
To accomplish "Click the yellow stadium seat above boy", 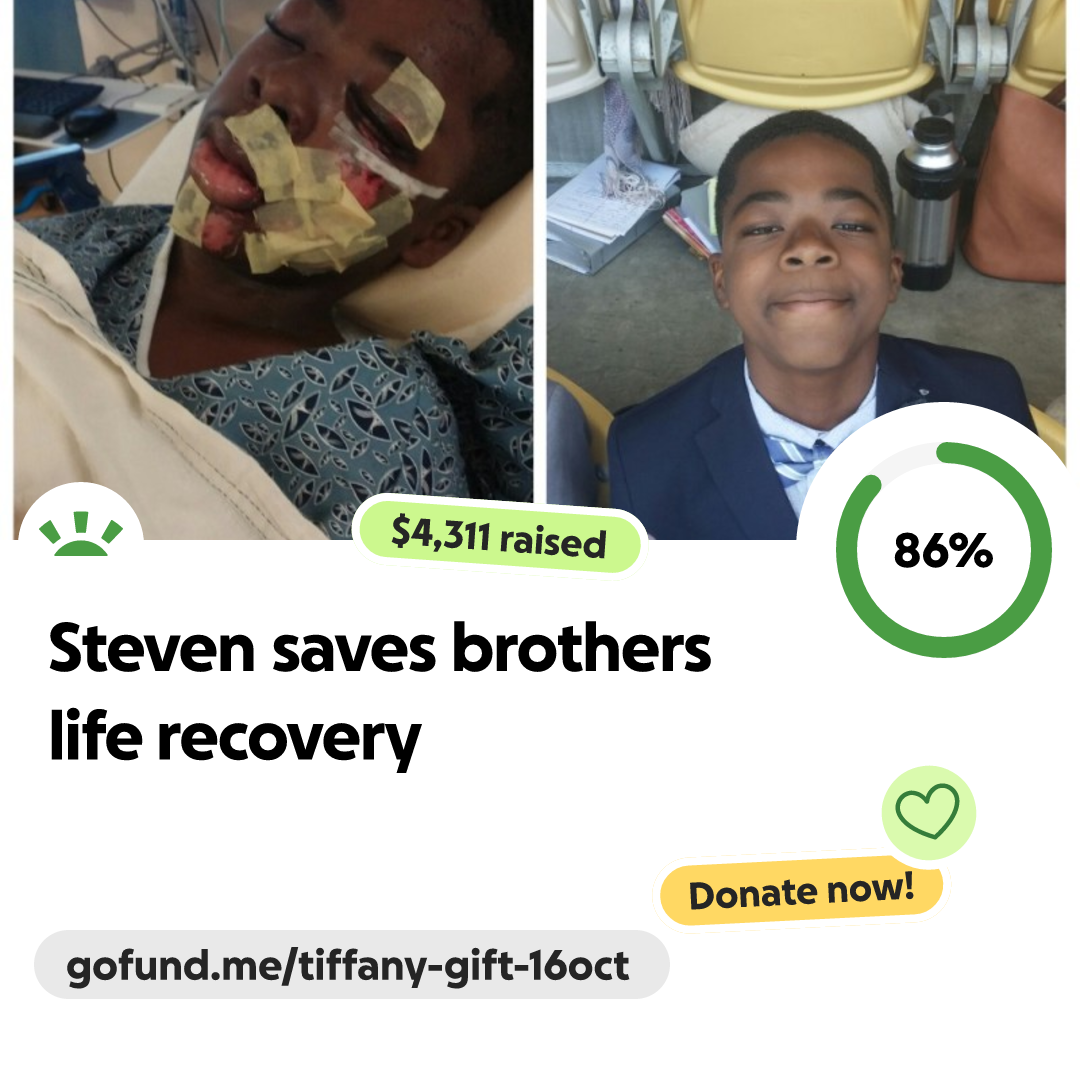I will point(802,48).
